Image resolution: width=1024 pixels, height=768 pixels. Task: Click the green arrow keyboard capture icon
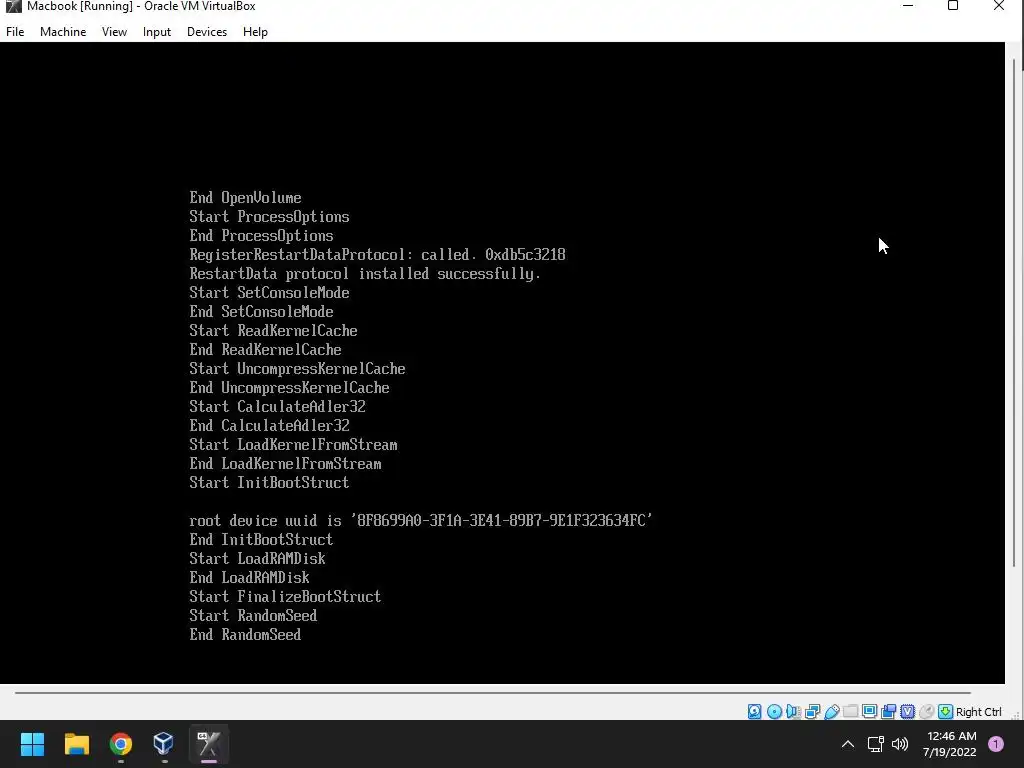point(945,712)
